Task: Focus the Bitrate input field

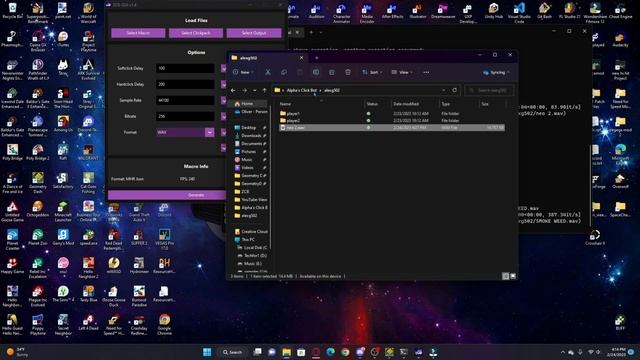Action: point(185,116)
